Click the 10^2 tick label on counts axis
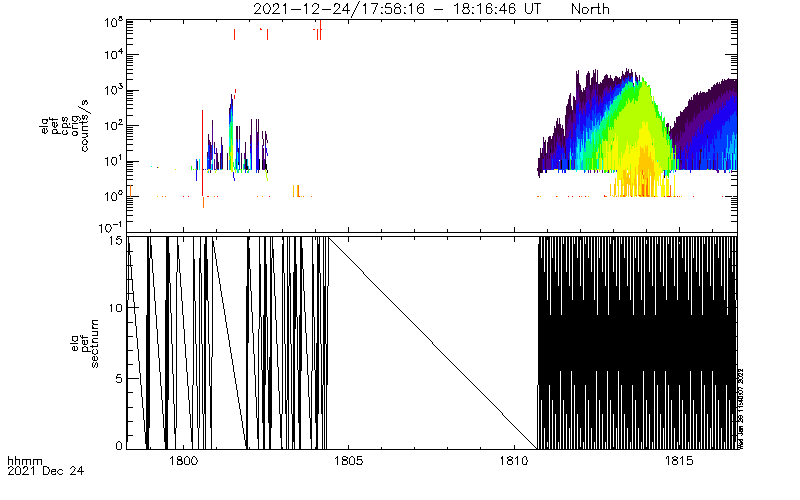This screenshot has height=500, width=800. point(114,124)
